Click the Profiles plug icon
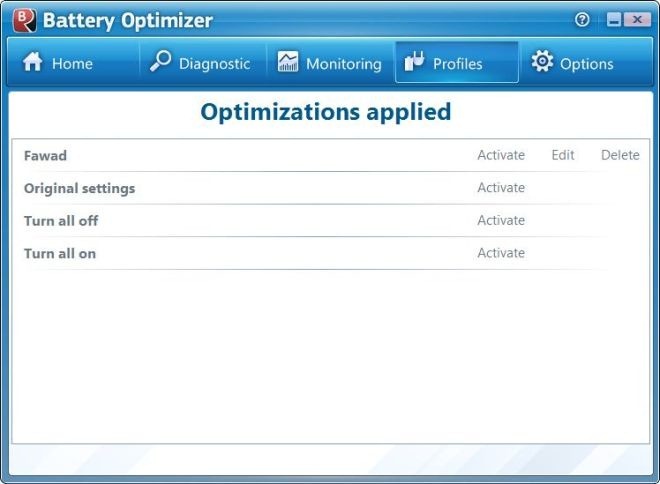Image resolution: width=660 pixels, height=484 pixels. (415, 61)
